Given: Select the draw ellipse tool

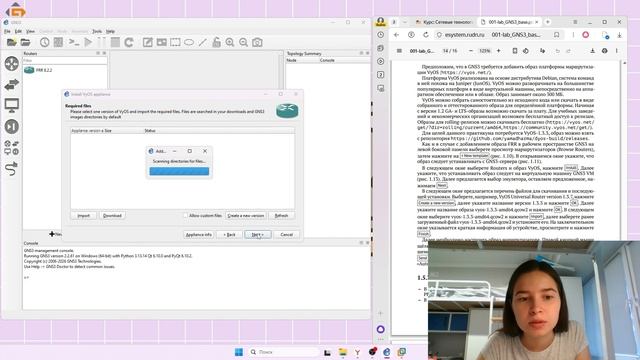Looking at the screenshot, I should tap(189, 42).
